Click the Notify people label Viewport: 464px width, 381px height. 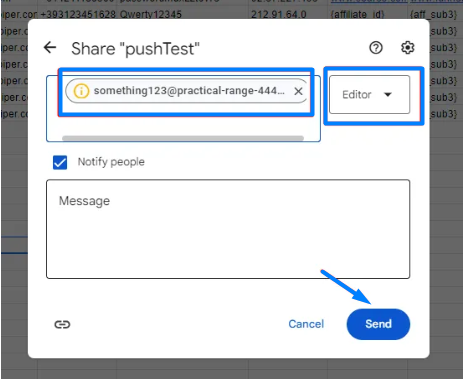click(111, 162)
